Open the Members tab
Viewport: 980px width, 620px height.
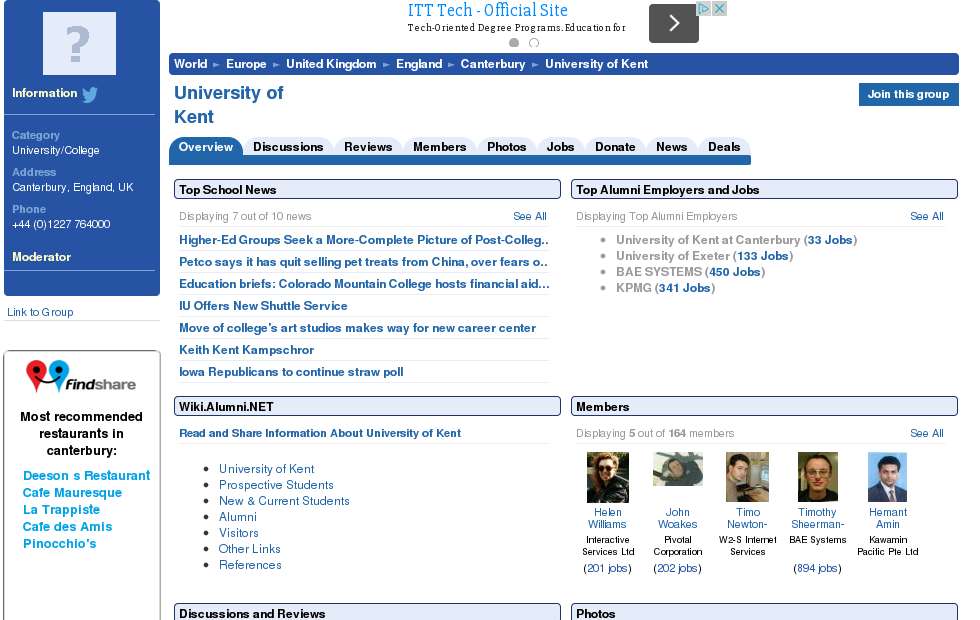tap(439, 147)
